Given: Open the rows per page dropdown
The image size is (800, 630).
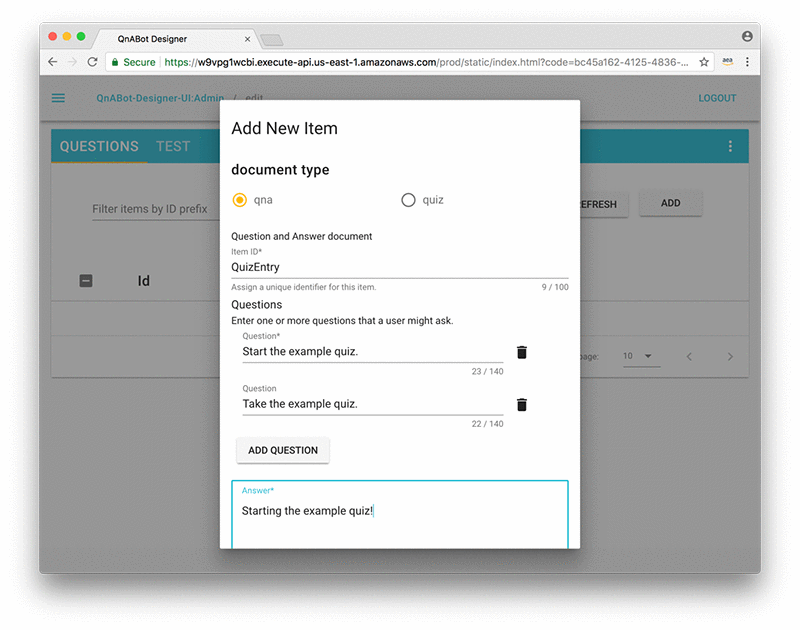Looking at the screenshot, I should click(641, 356).
